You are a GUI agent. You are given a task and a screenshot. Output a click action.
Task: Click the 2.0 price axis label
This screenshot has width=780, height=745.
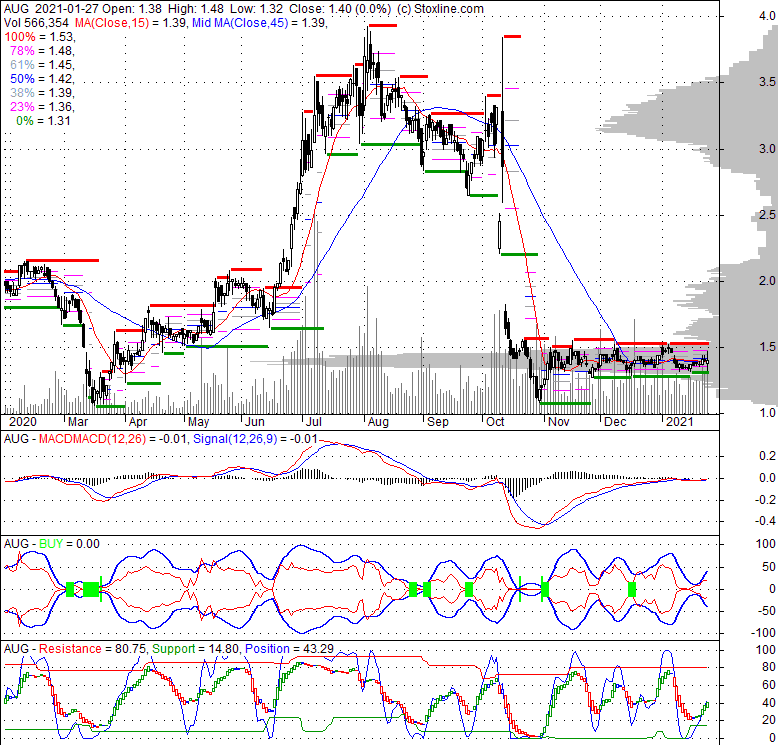point(768,281)
